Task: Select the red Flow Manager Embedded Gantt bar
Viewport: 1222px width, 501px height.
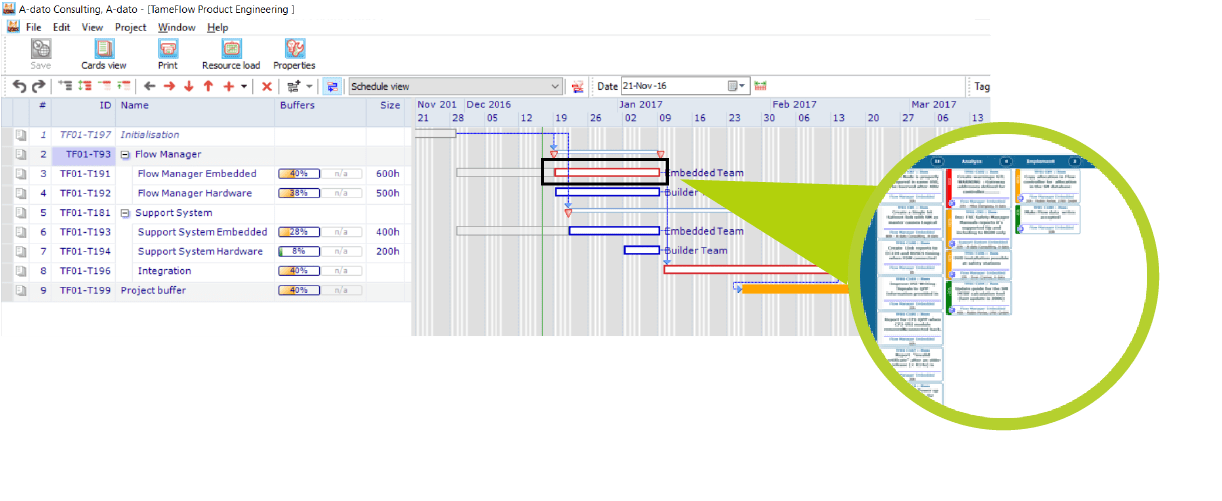Action: pyautogui.click(x=607, y=173)
